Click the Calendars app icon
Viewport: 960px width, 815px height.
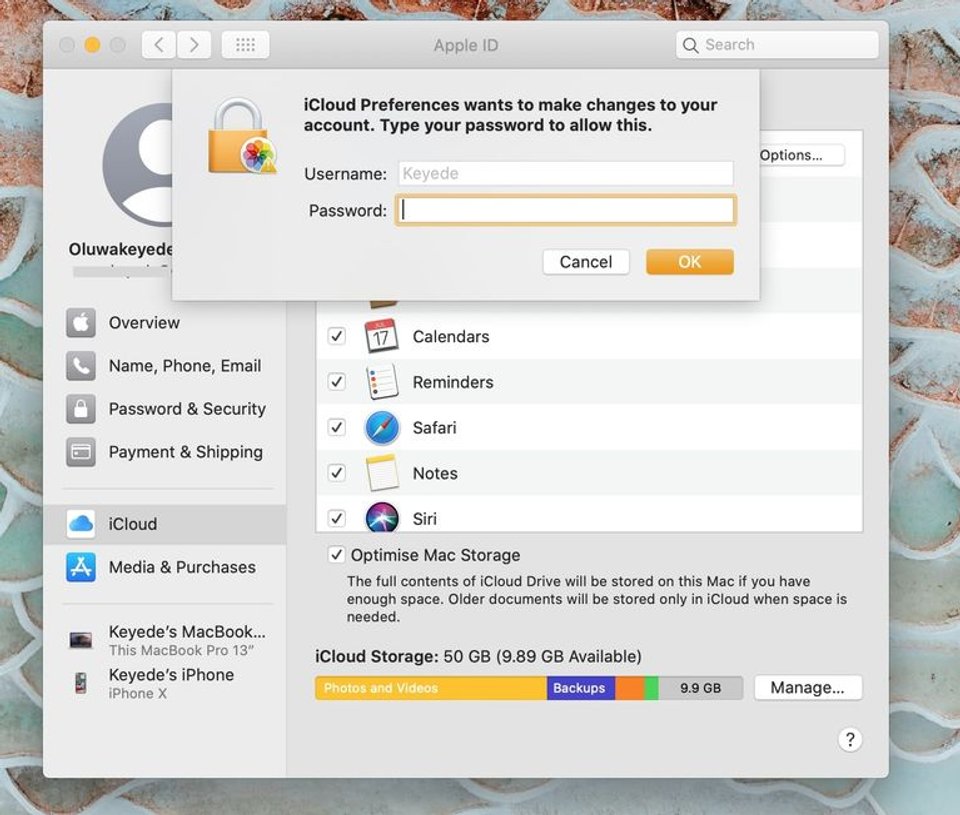click(381, 336)
